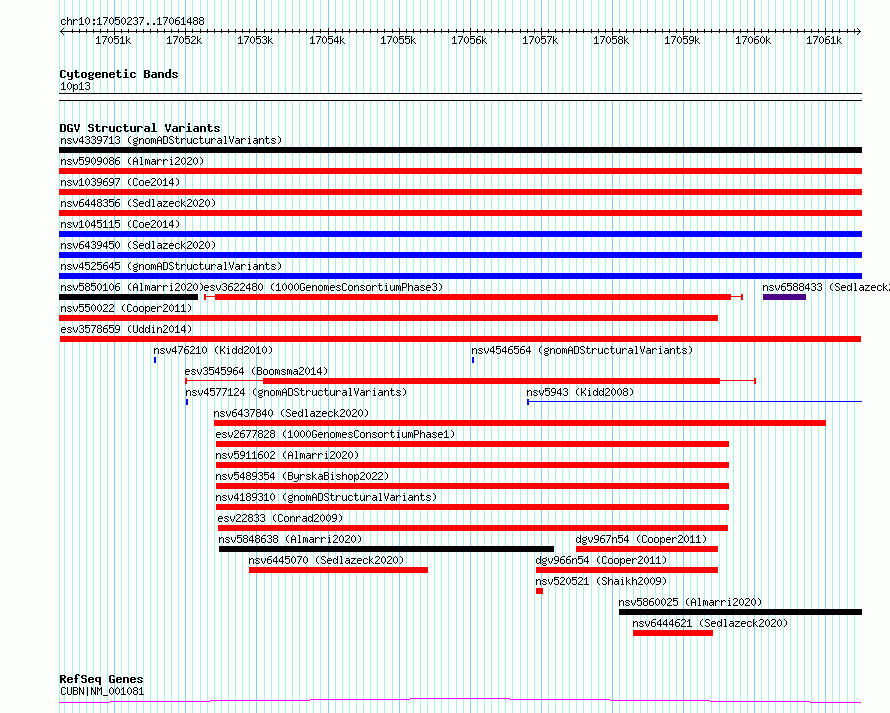Click the Cytogenetic Bands track heading
This screenshot has width=890, height=713.
point(119,74)
